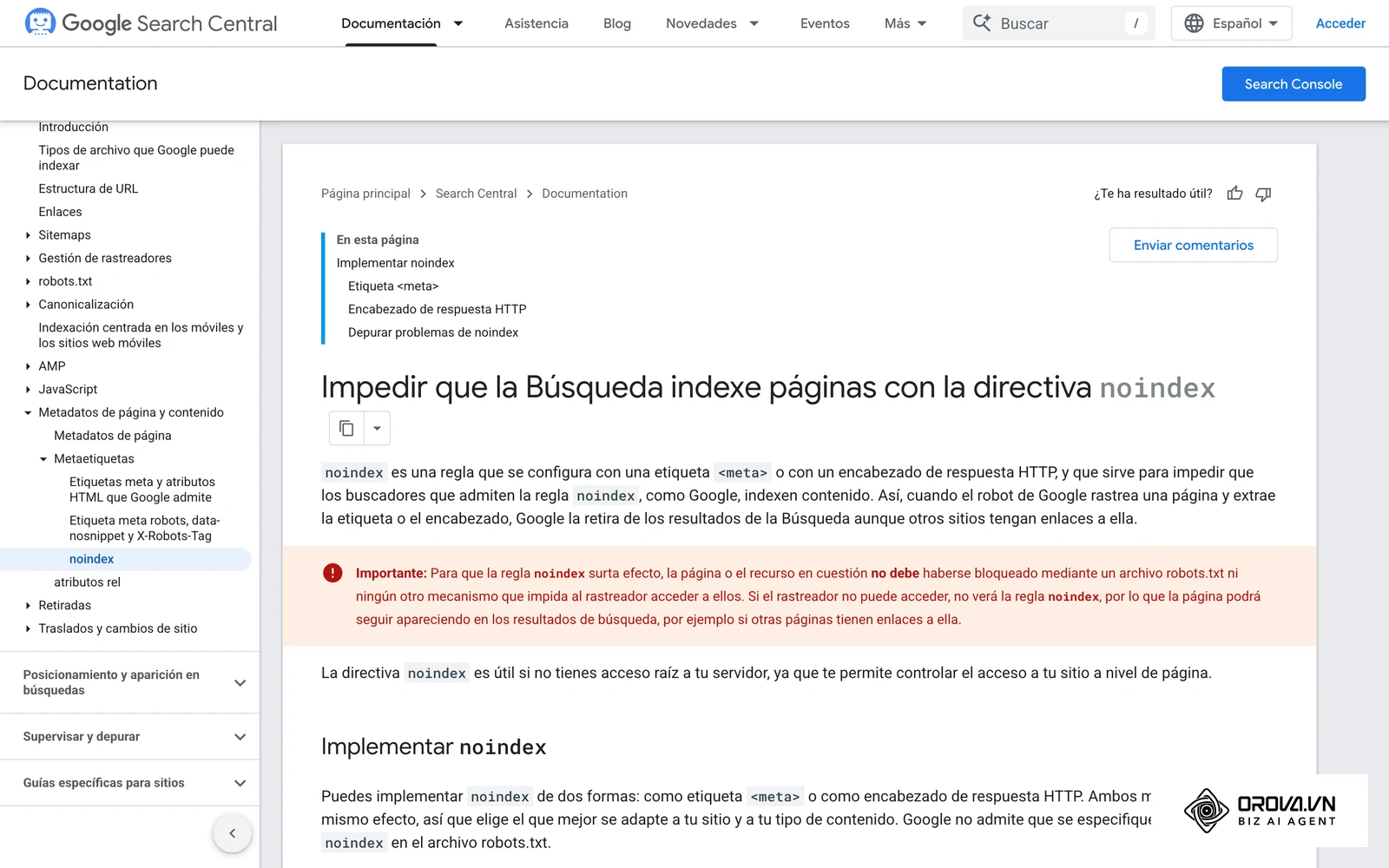Screen dimensions: 1389x868
Task: Open Etiqueta meta robots sidebar page
Action: tap(145, 528)
